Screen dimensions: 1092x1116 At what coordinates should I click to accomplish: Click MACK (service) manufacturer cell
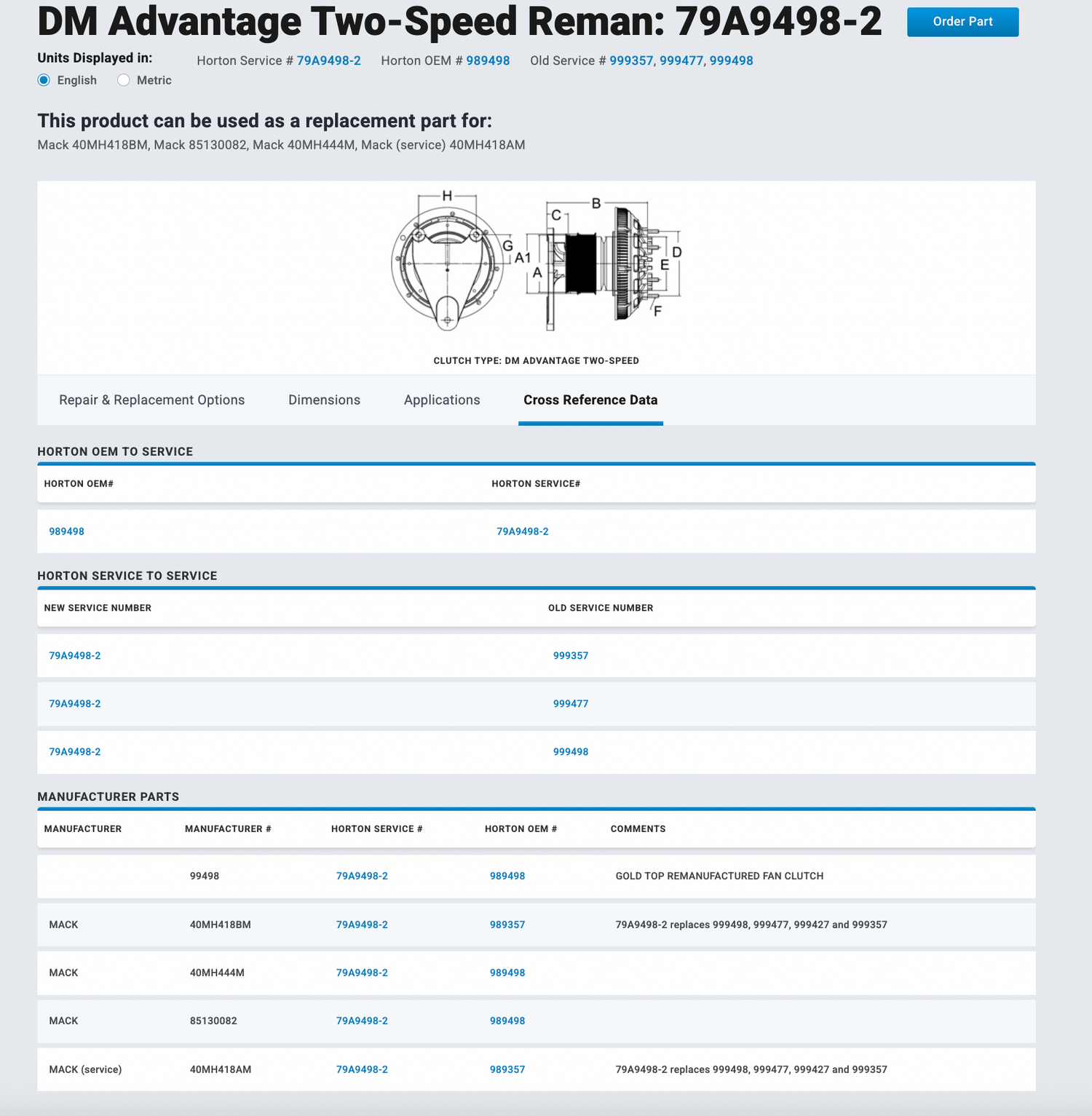coord(85,1069)
